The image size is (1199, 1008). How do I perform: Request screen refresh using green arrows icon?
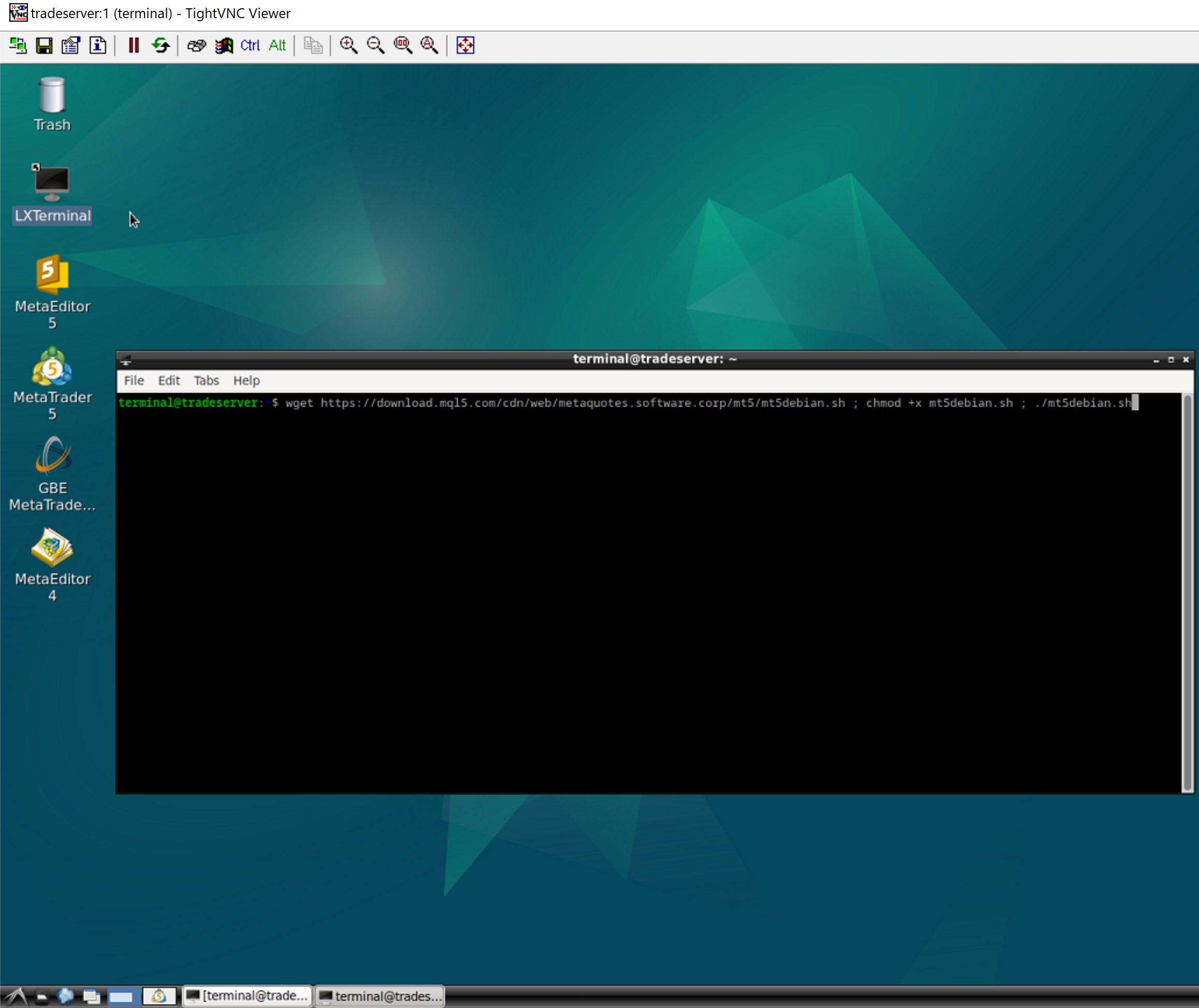pos(161,45)
